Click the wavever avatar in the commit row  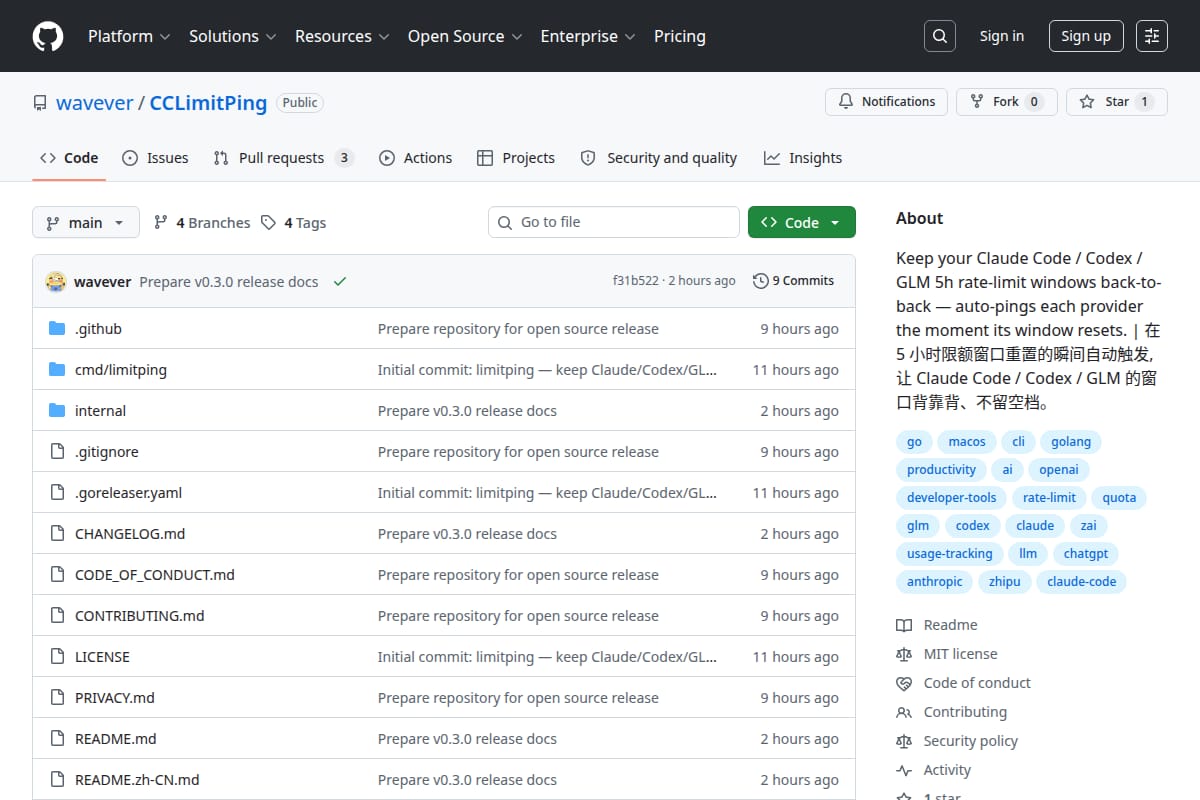pos(56,281)
